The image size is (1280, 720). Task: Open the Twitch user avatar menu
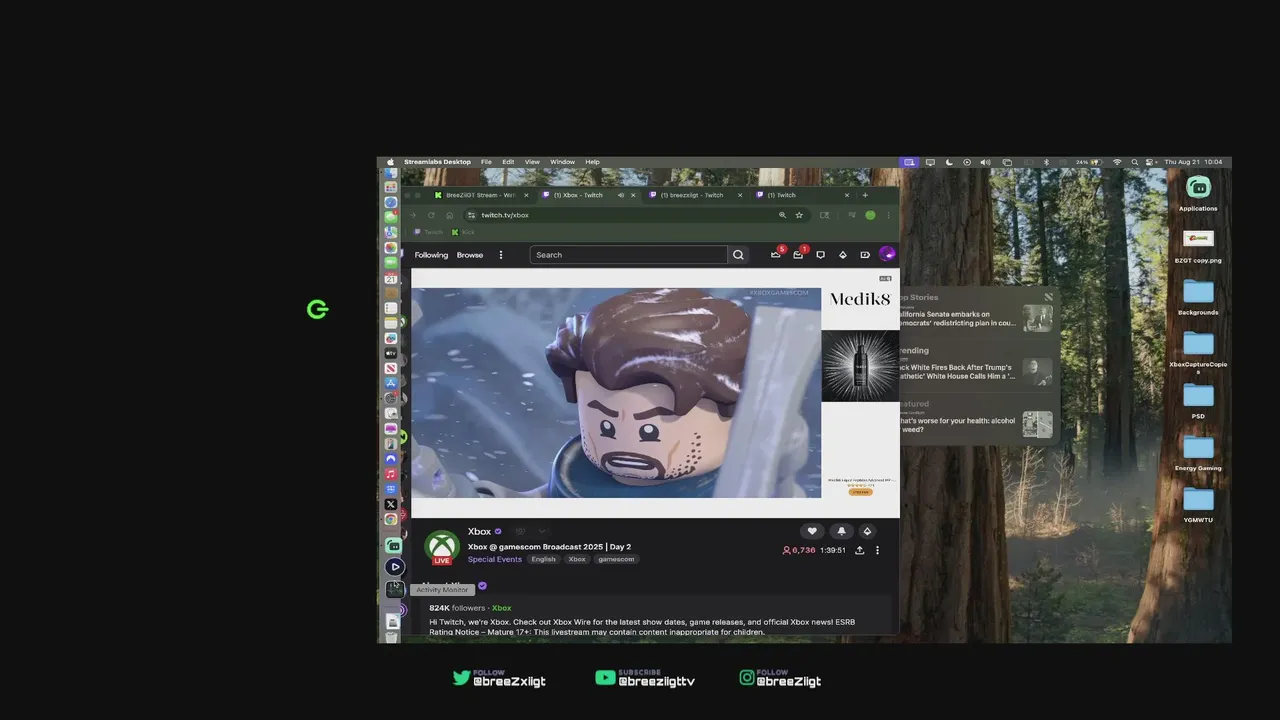click(x=887, y=255)
